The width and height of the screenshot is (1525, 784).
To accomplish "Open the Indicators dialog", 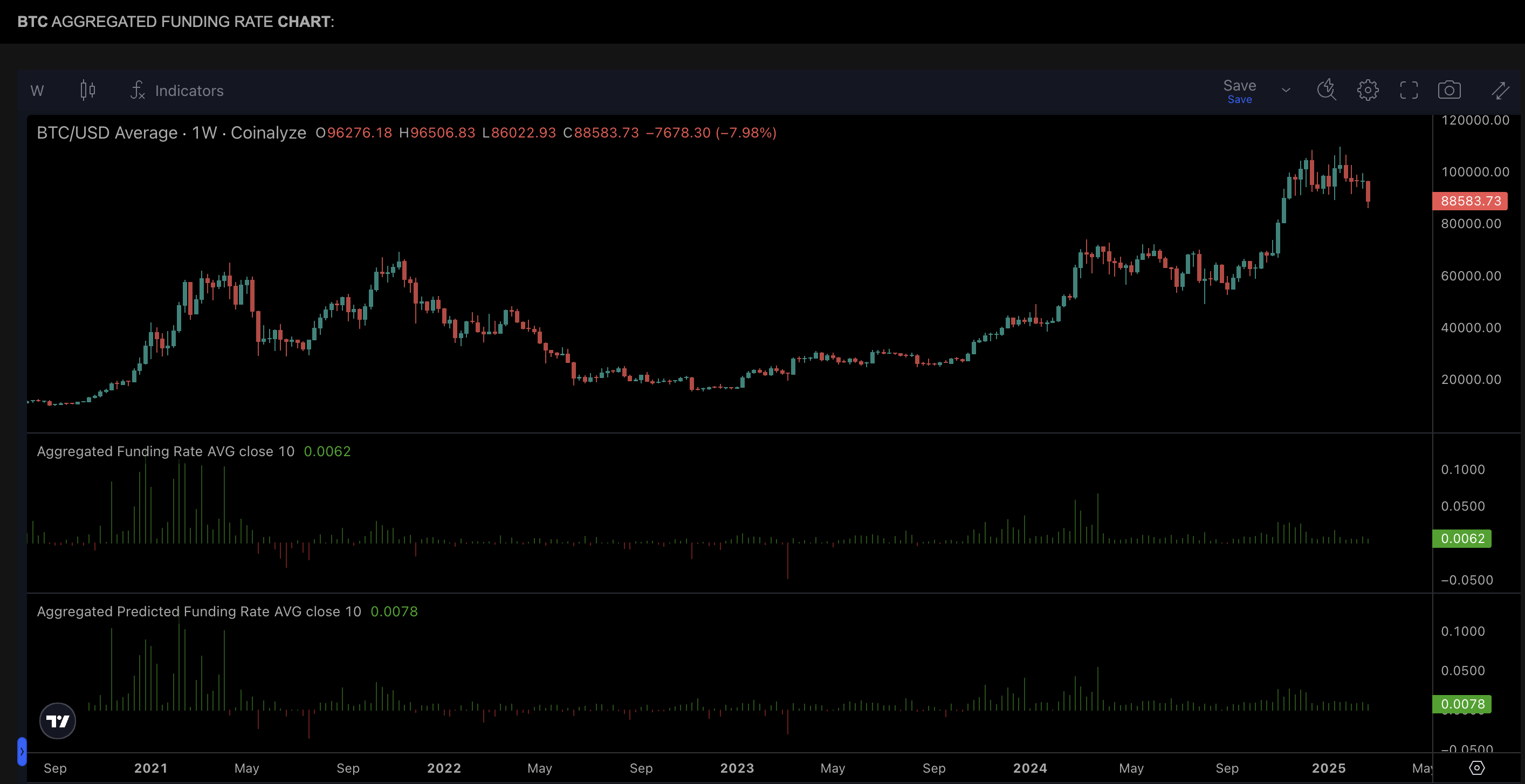I will (177, 91).
